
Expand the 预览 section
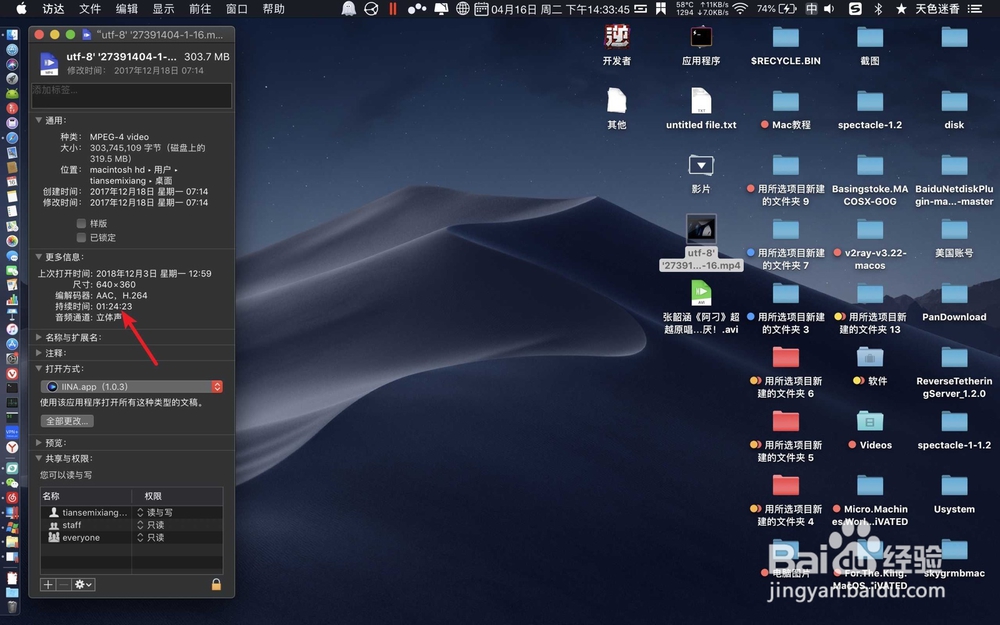pyautogui.click(x=39, y=443)
